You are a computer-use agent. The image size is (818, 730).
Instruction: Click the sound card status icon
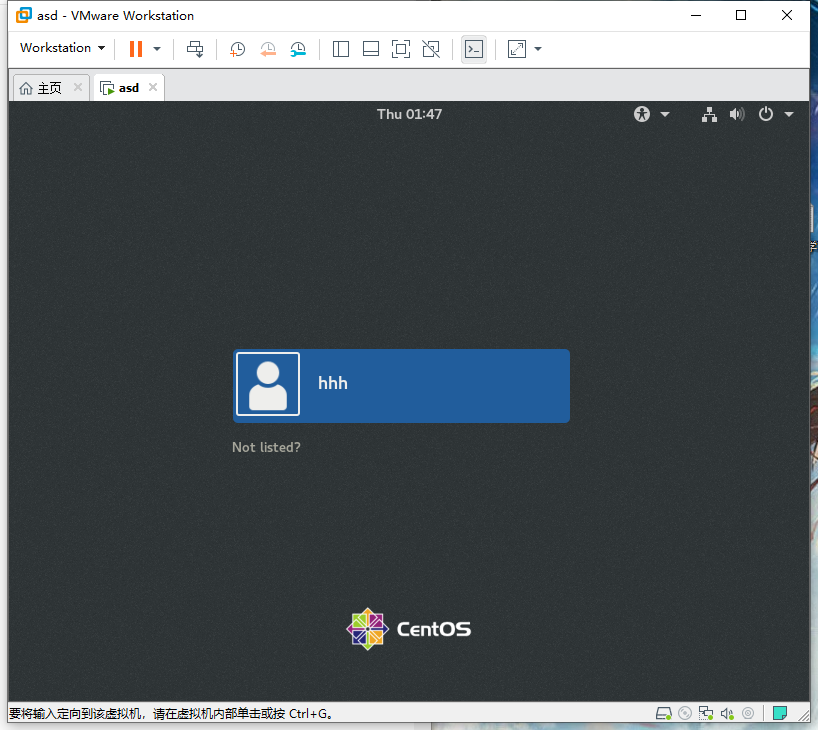click(727, 713)
